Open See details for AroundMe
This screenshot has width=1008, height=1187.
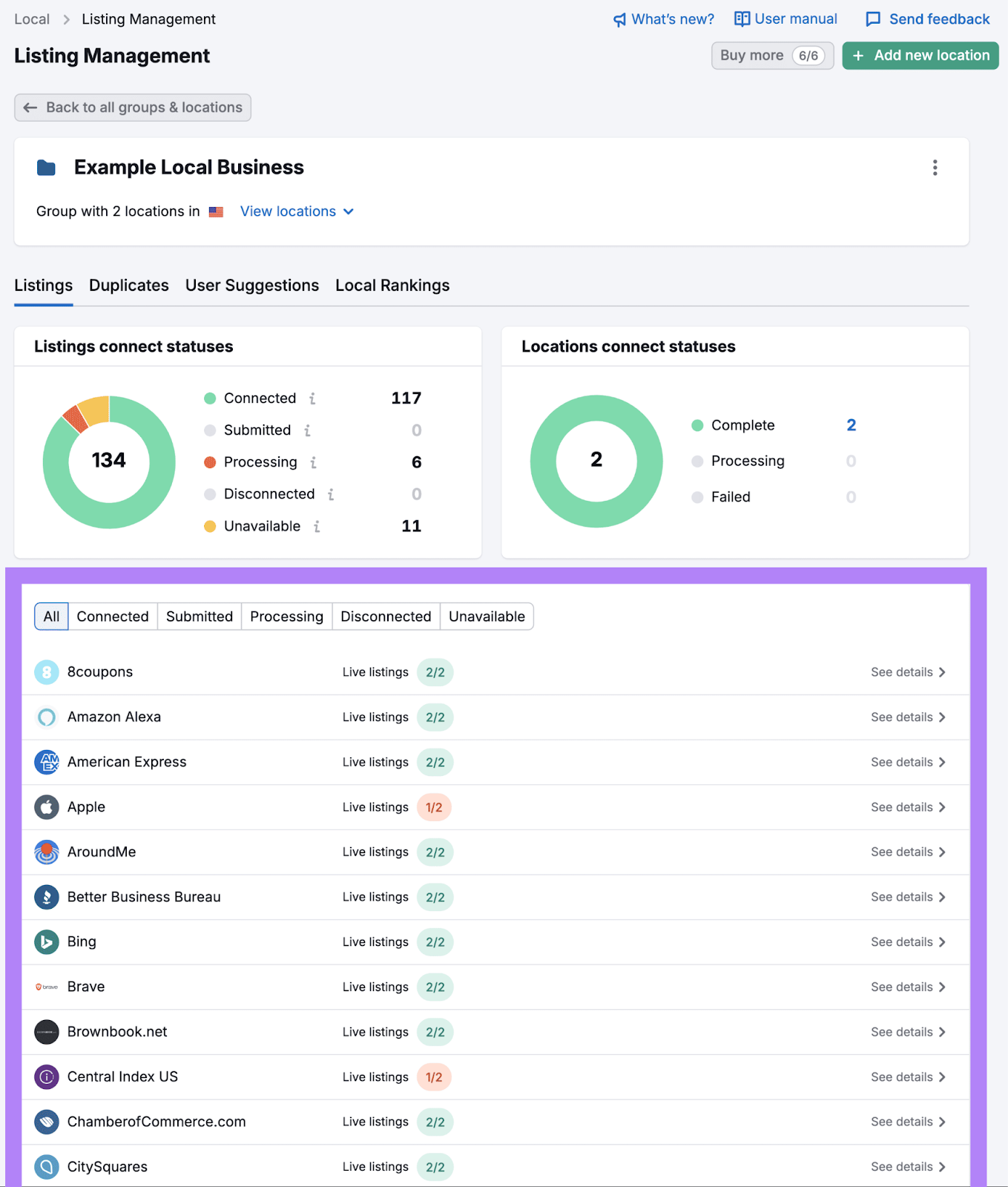[909, 852]
